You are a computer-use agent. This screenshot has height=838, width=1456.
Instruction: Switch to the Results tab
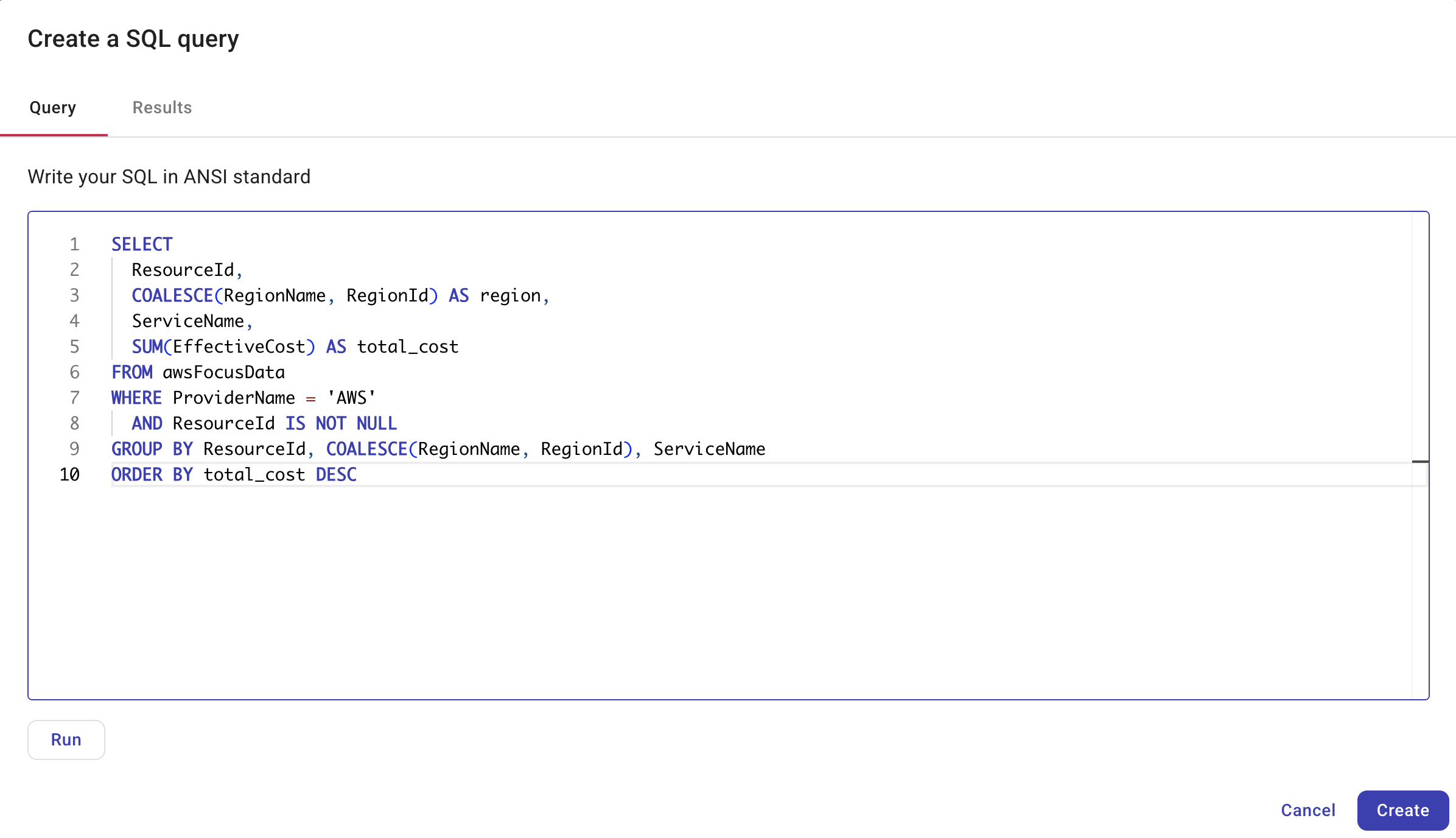pyautogui.click(x=162, y=107)
